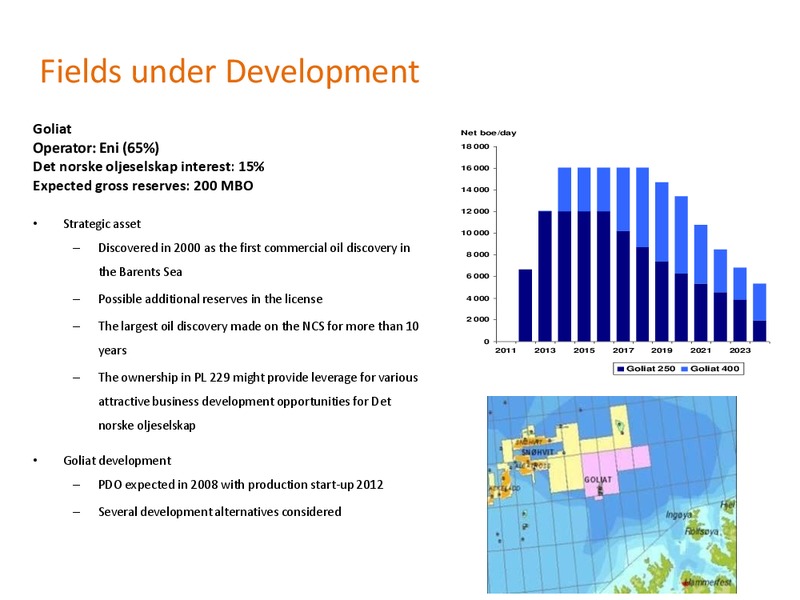The image size is (800, 600).
Task: Click the 'Goliat 250' legend label
Action: (651, 369)
